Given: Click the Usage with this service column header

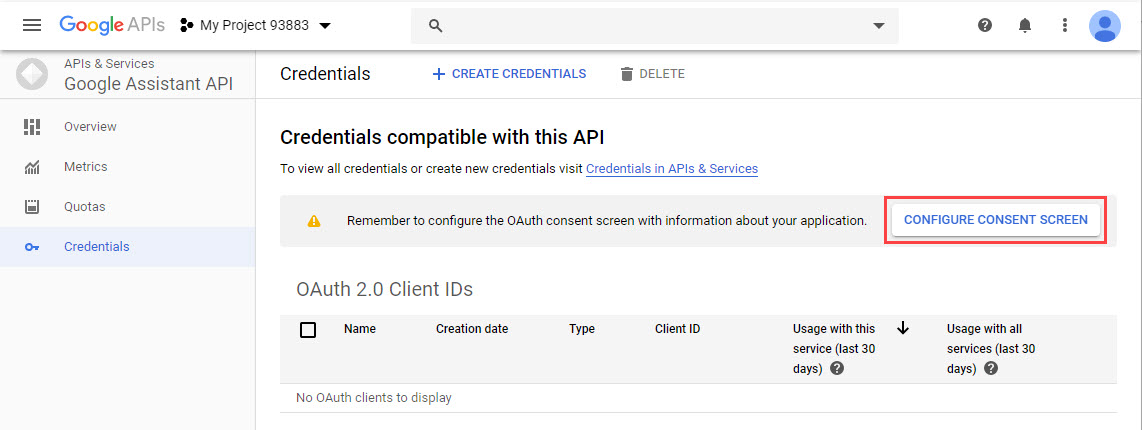Looking at the screenshot, I should (x=834, y=348).
